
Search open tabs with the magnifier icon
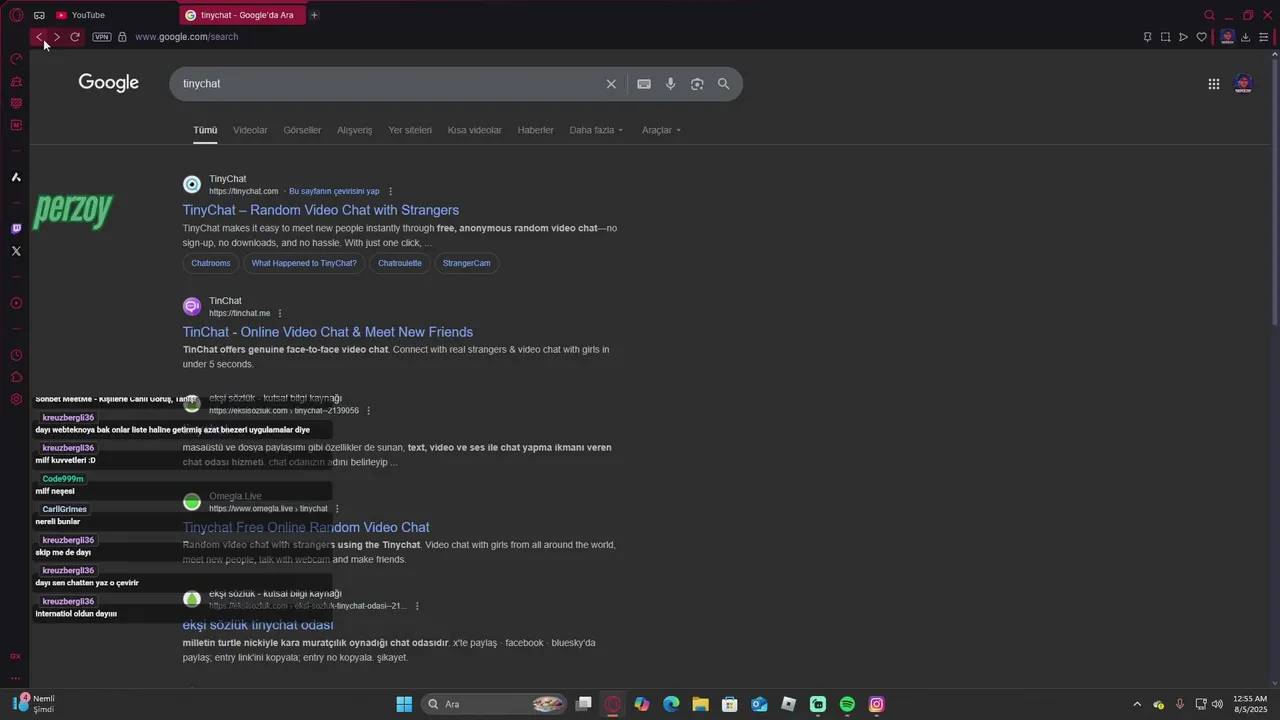tap(1209, 15)
